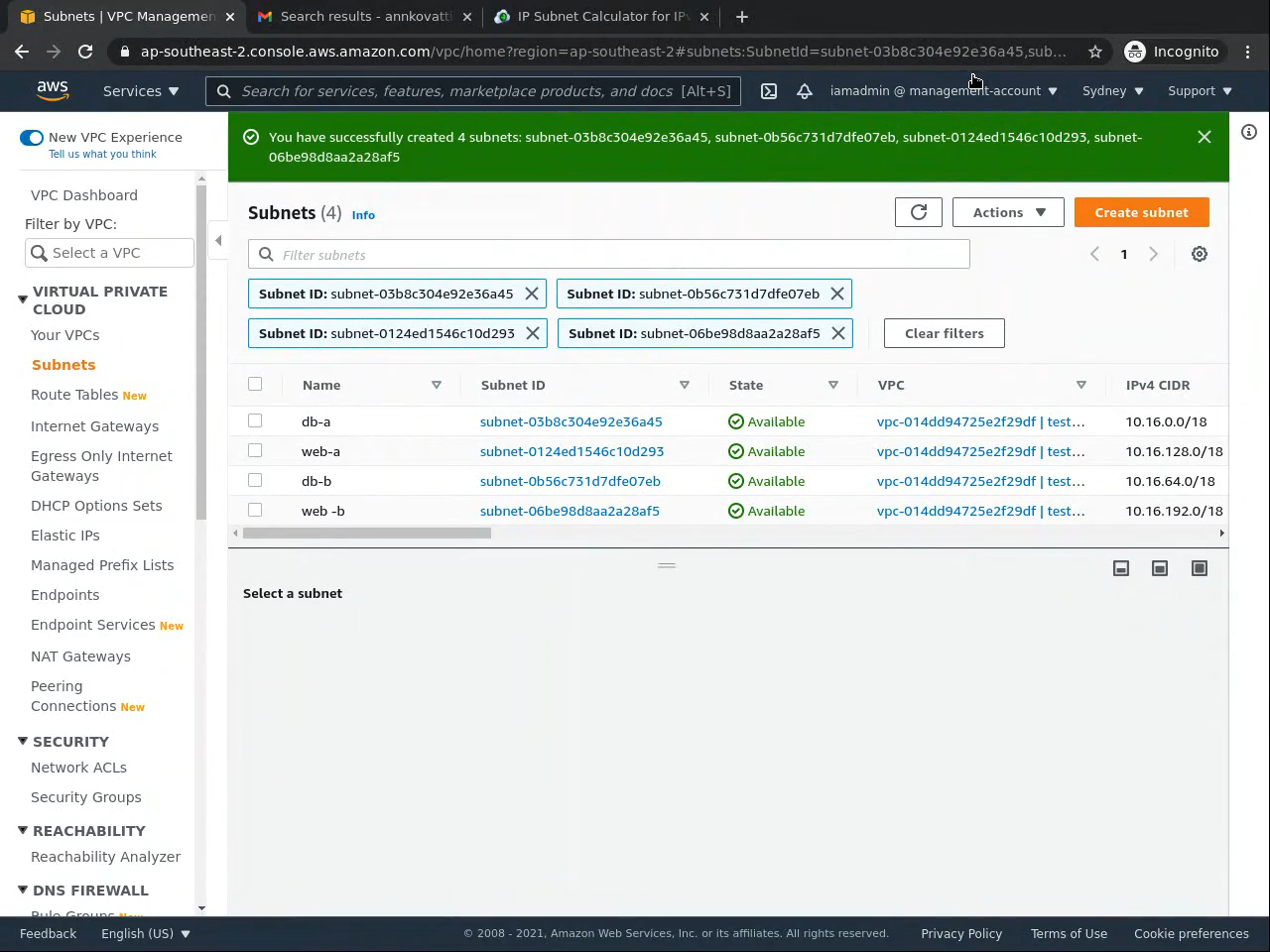Click the Clear filters button
This screenshot has width=1270, height=952.
tap(945, 333)
